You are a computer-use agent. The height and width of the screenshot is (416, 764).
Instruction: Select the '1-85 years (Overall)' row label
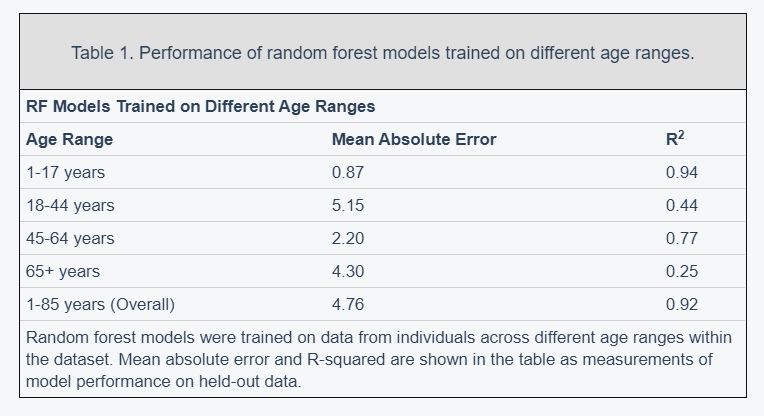100,304
